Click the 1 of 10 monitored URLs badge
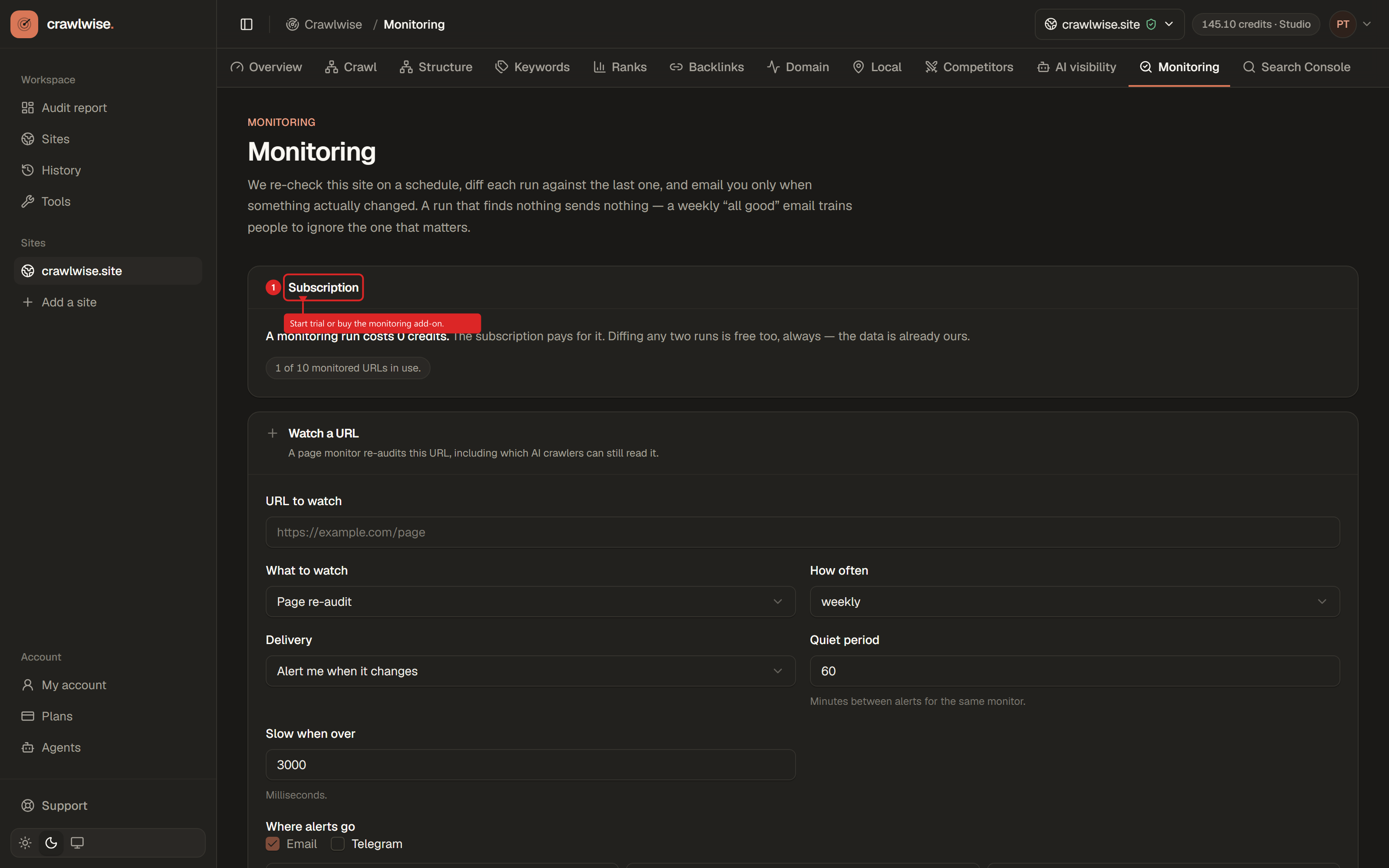This screenshot has width=1389, height=868. [x=348, y=368]
